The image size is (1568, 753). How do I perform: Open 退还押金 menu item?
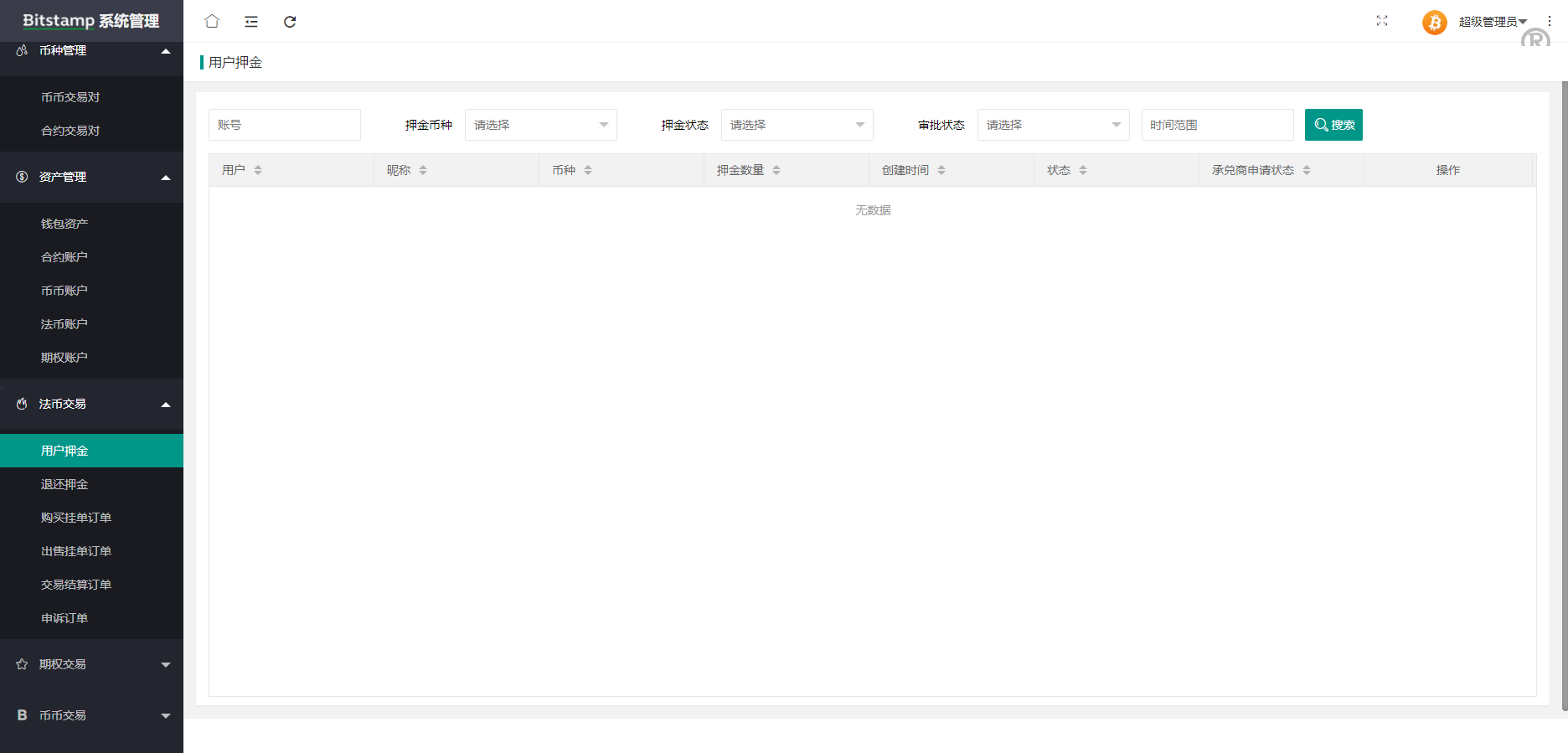(64, 484)
